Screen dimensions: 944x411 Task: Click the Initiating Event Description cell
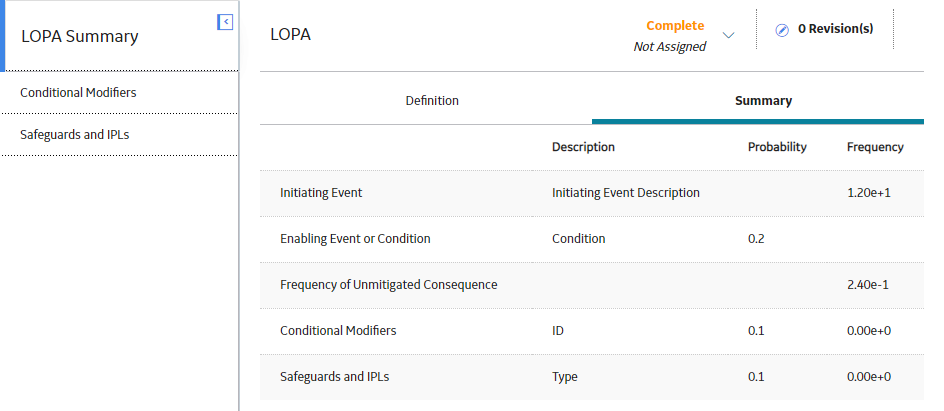(626, 193)
